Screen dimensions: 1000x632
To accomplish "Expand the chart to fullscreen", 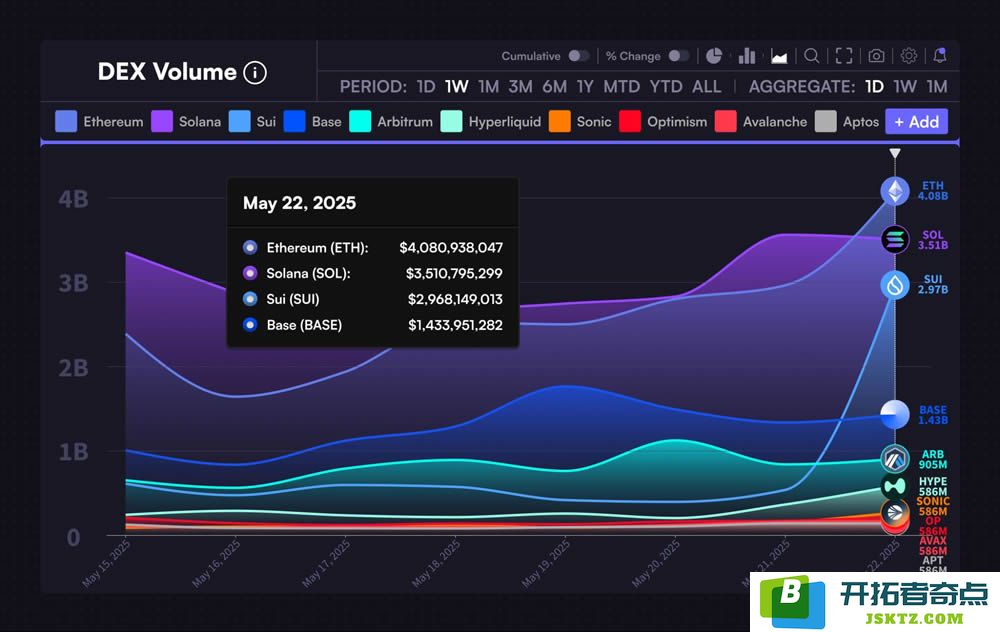I will click(844, 56).
